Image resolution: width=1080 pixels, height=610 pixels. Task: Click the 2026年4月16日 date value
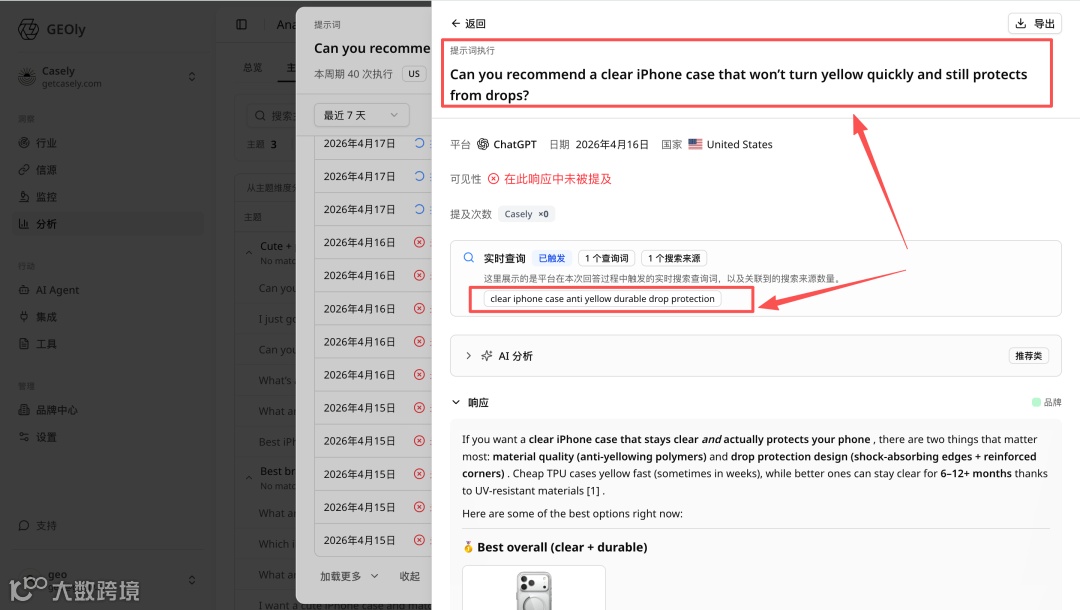tap(612, 145)
